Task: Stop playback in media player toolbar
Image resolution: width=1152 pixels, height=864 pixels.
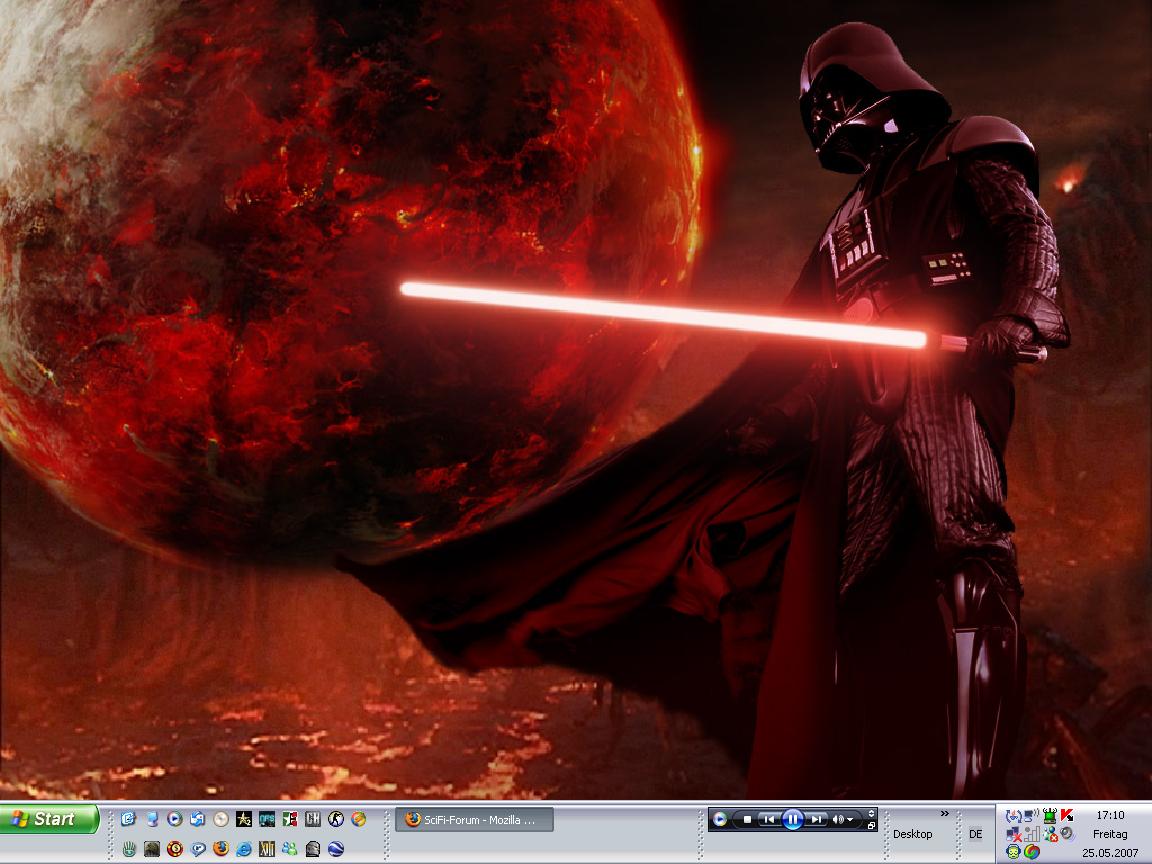Action: (x=747, y=819)
